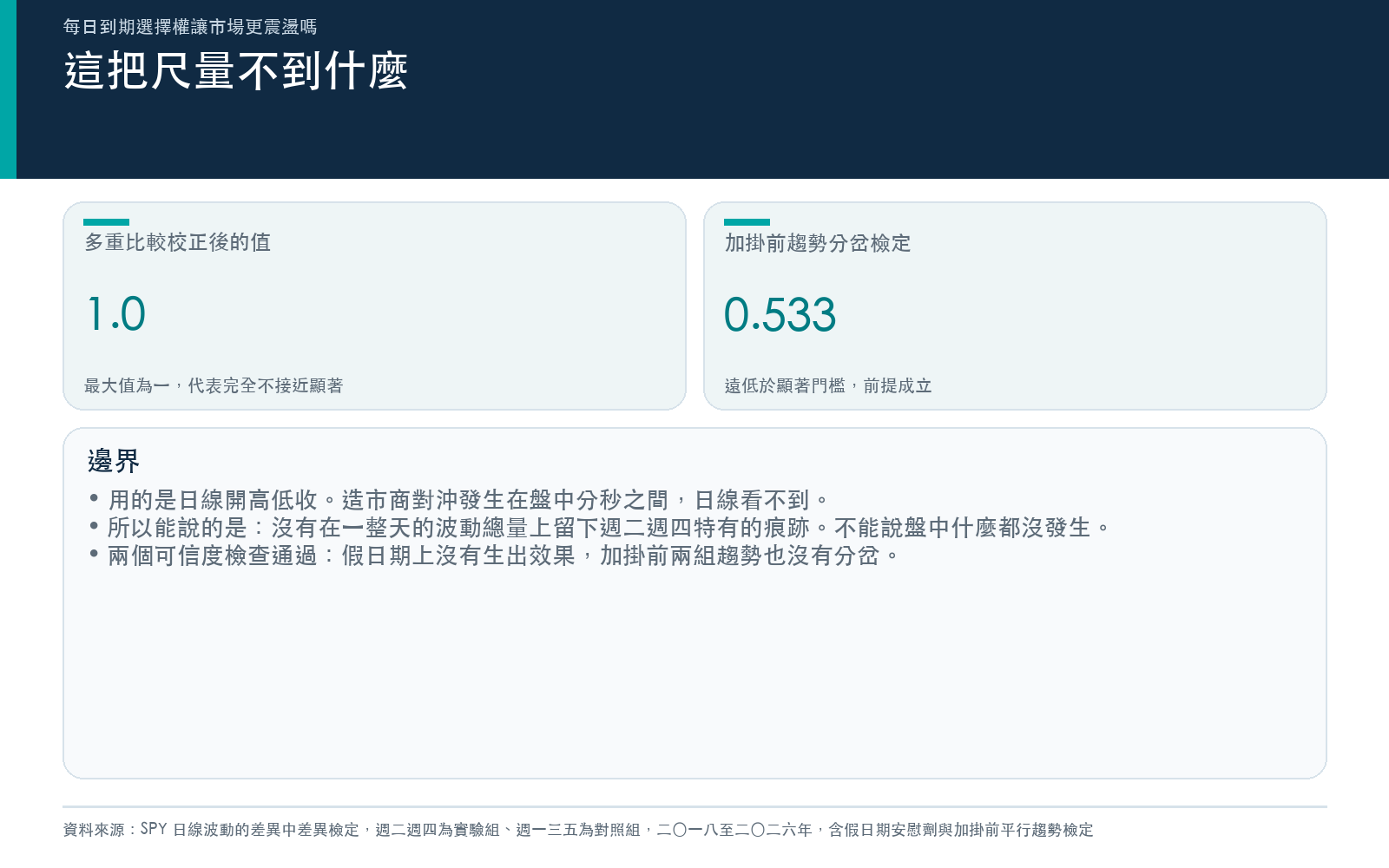Screen dimensions: 1389x868
Task: Click note 遠低於顯著門檻，前提成立
Action: pos(828,385)
